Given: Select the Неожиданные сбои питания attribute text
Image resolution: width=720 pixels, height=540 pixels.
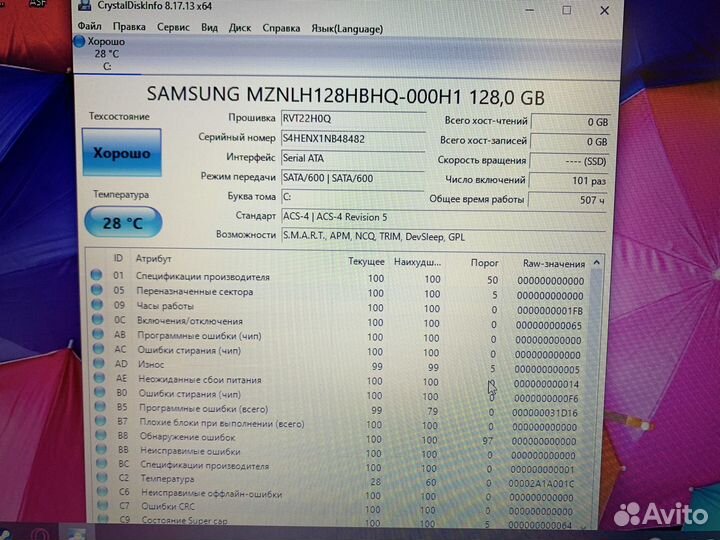Looking at the screenshot, I should tap(200, 380).
